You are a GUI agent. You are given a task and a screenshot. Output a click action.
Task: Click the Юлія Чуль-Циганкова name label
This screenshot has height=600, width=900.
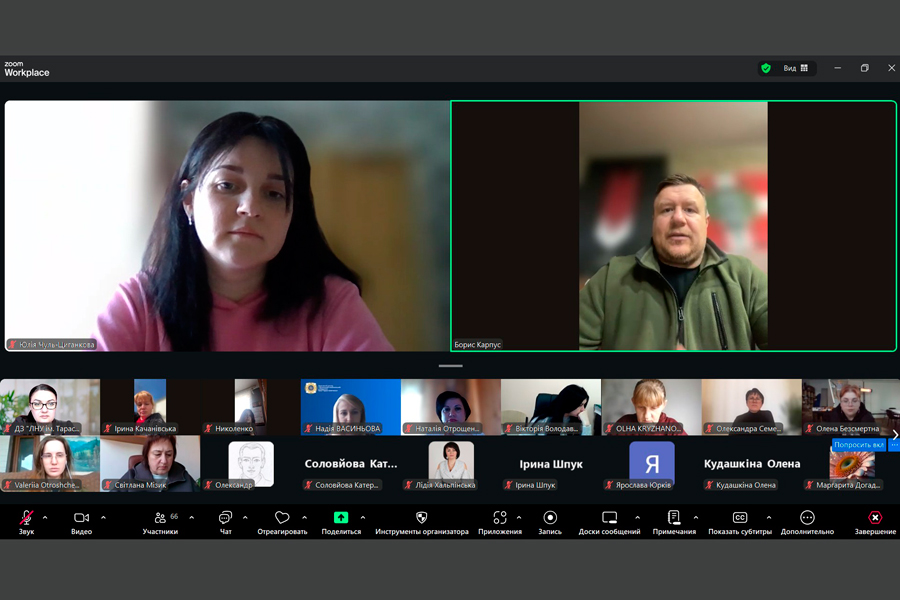pos(51,344)
